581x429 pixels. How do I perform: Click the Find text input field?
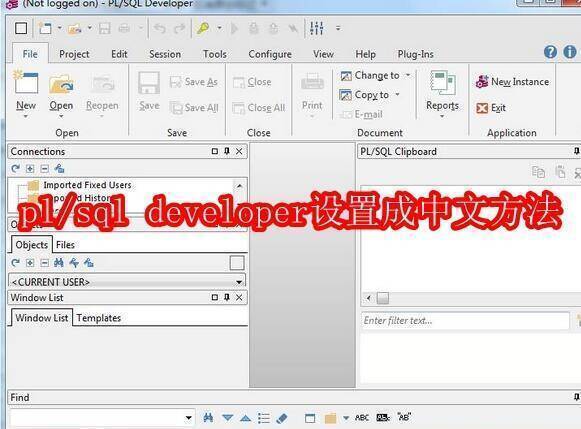(97, 418)
